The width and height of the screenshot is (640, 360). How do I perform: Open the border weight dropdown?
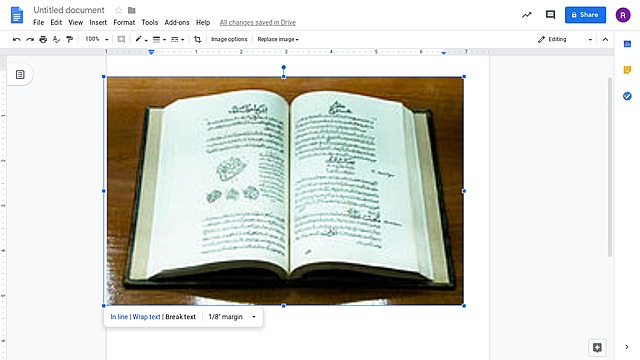159,40
